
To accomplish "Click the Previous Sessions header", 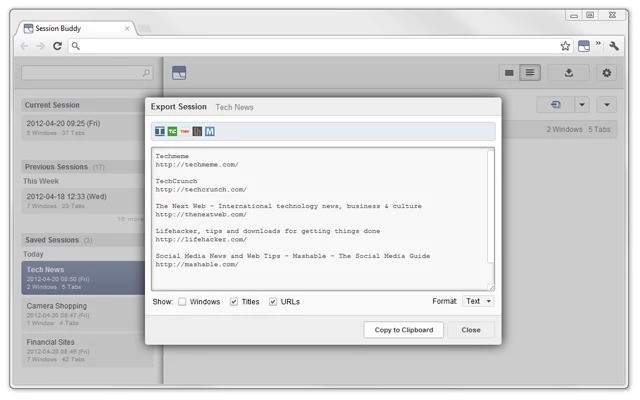I will (83, 167).
